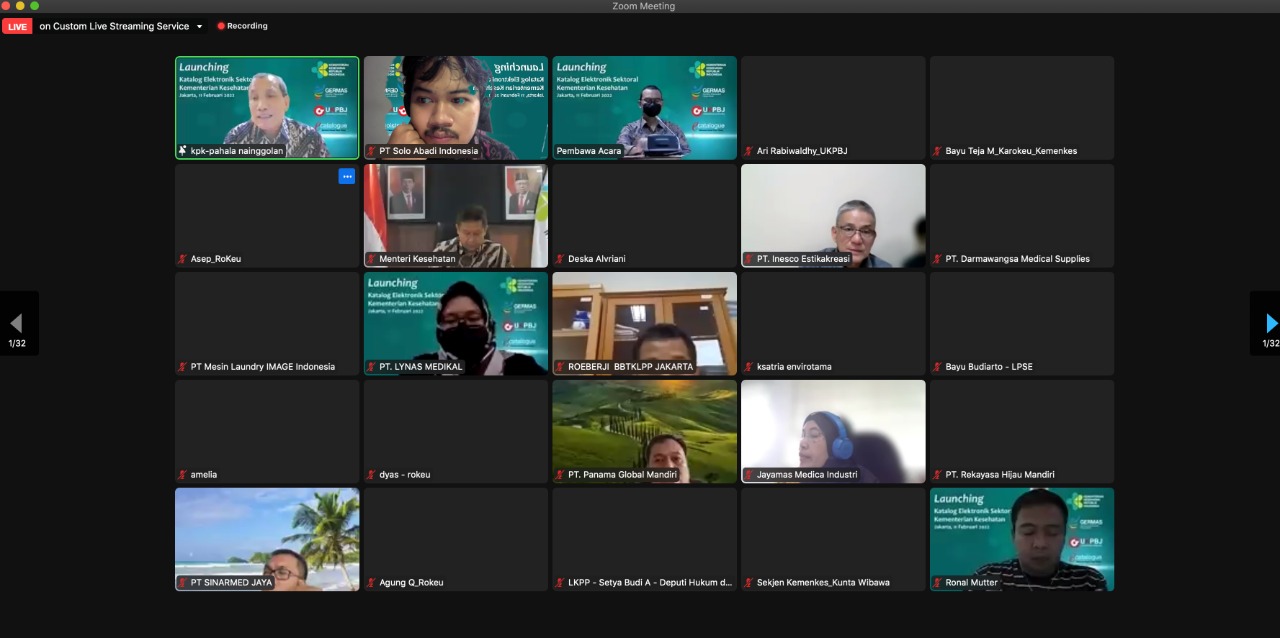Click name label 'Agung Q_Rokeu'
This screenshot has height=638, width=1280.
[411, 583]
